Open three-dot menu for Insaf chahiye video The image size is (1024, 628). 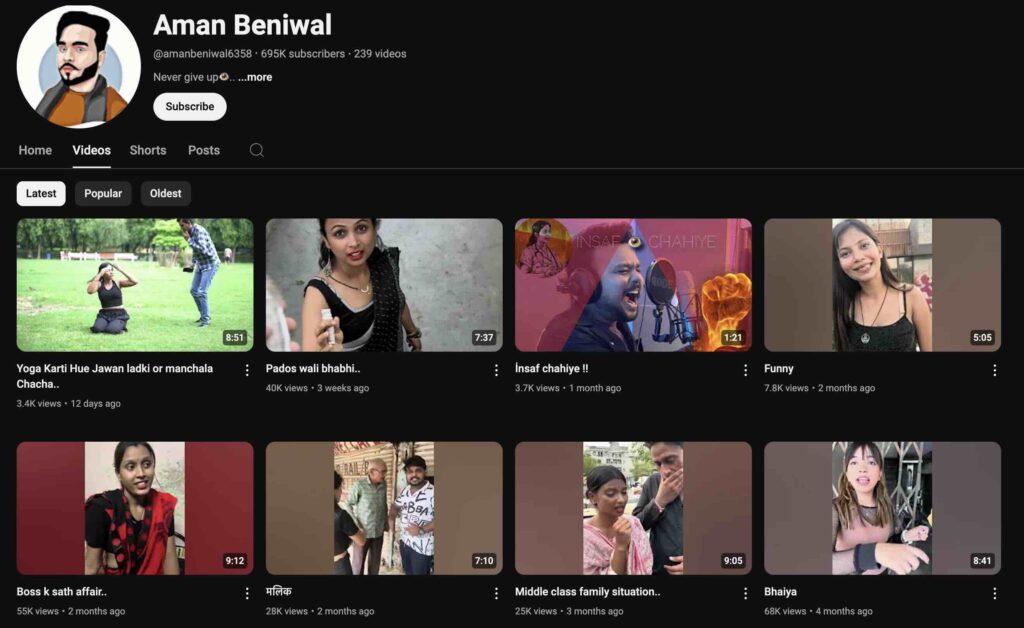click(x=745, y=370)
